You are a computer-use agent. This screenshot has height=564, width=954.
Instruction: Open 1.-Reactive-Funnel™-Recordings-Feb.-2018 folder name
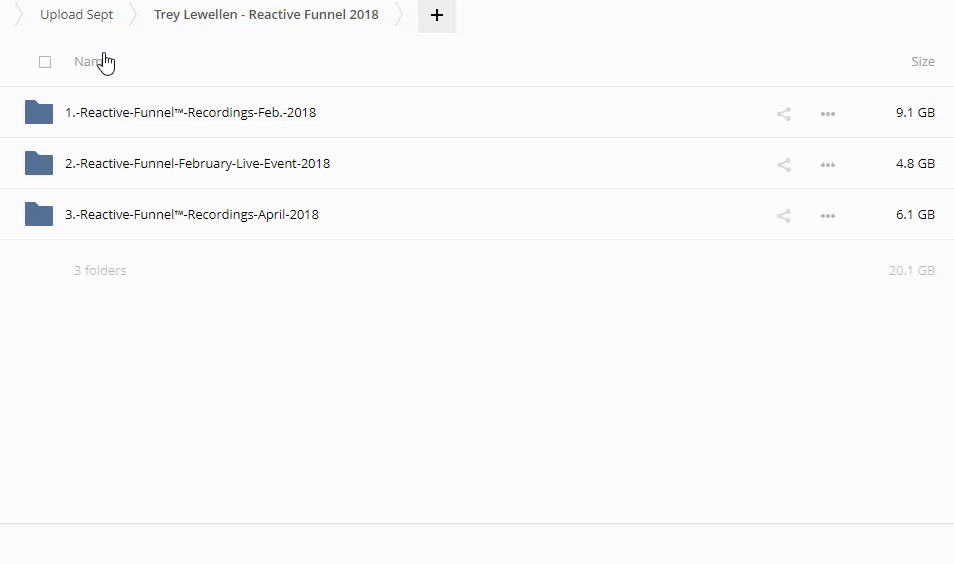190,113
